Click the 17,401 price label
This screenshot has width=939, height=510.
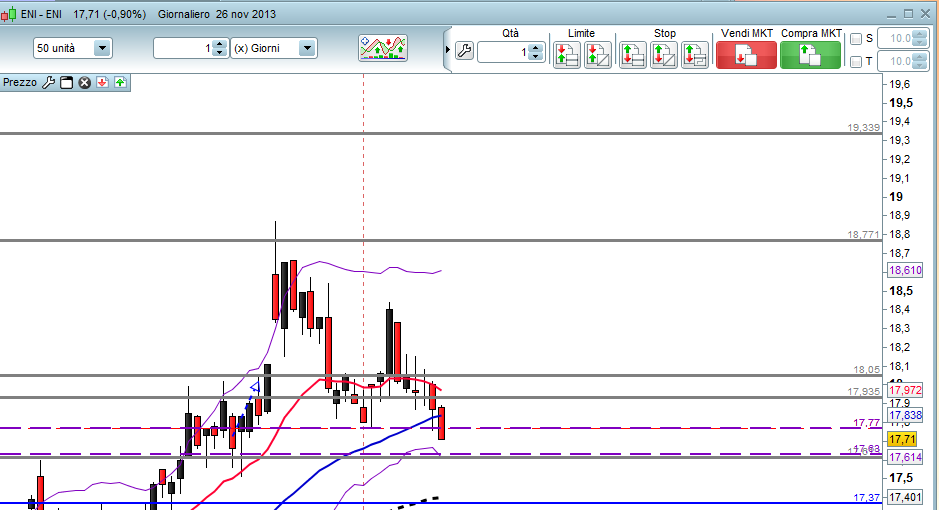[905, 497]
